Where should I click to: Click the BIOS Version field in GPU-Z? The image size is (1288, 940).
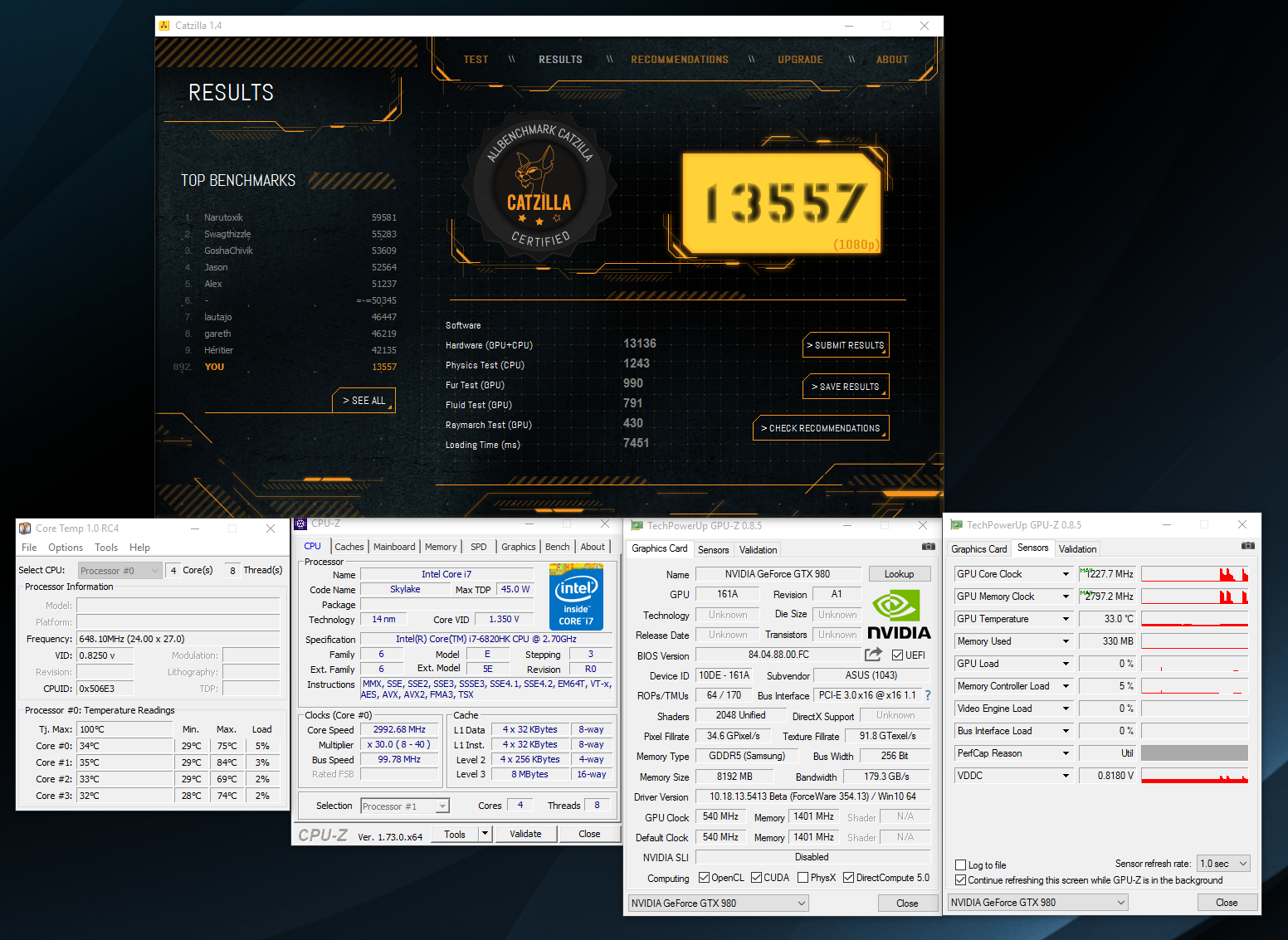[x=778, y=655]
